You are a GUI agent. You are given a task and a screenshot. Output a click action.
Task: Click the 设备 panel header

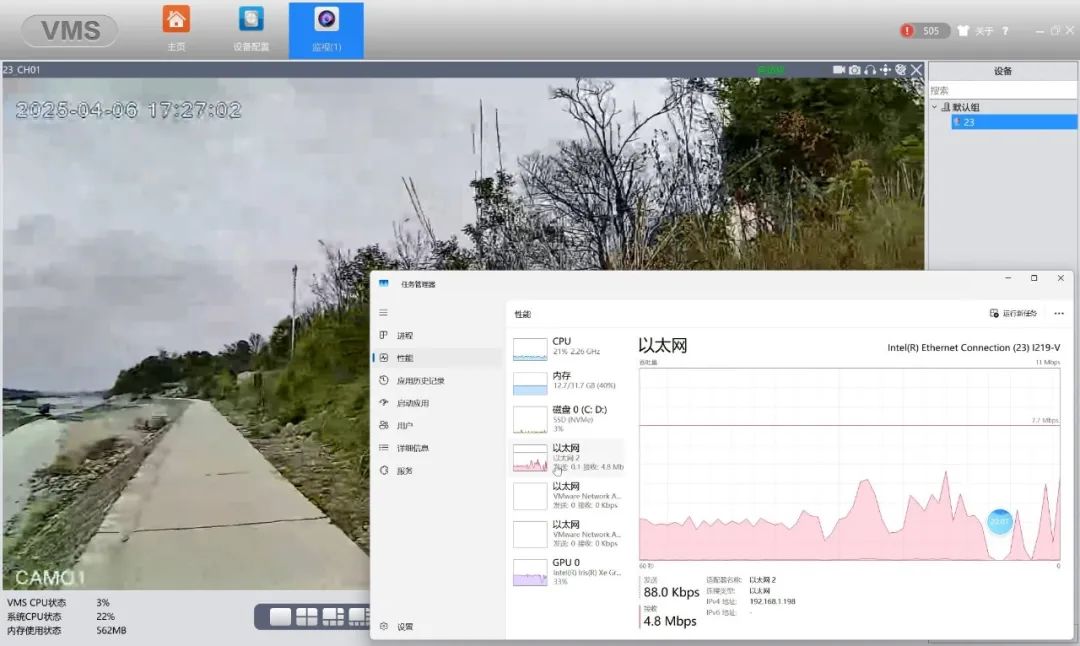(x=1003, y=71)
